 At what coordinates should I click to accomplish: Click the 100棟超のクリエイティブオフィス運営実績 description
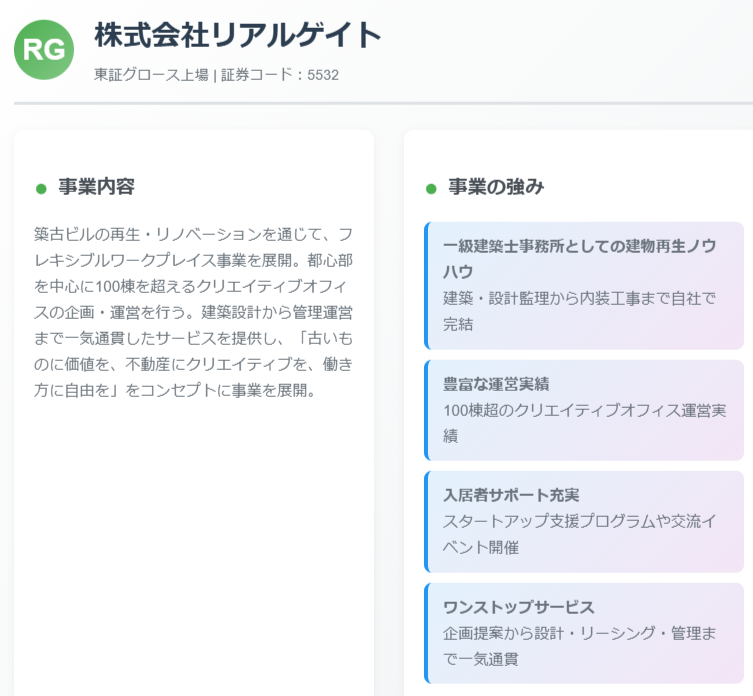(x=584, y=423)
